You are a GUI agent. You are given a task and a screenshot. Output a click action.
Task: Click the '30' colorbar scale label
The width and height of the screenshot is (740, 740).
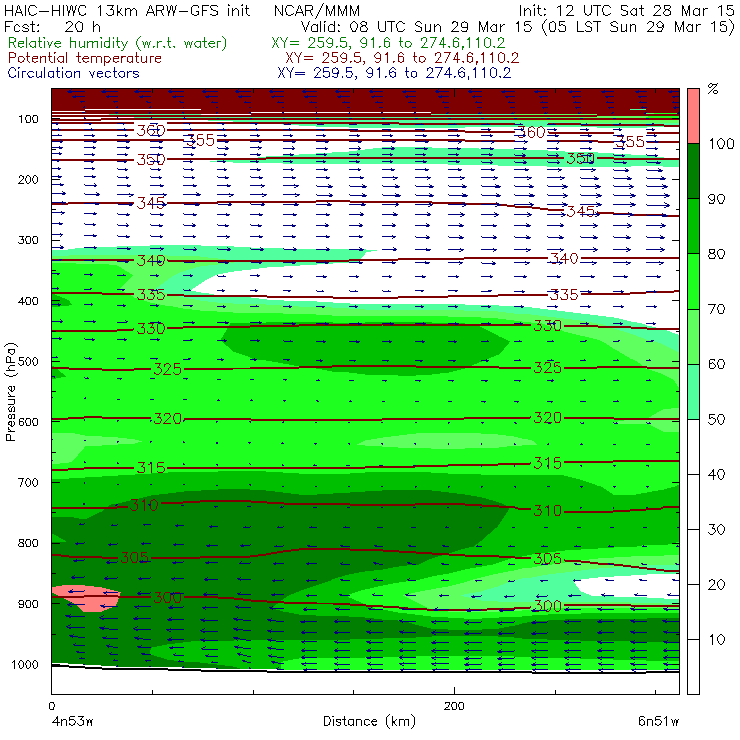coord(716,530)
